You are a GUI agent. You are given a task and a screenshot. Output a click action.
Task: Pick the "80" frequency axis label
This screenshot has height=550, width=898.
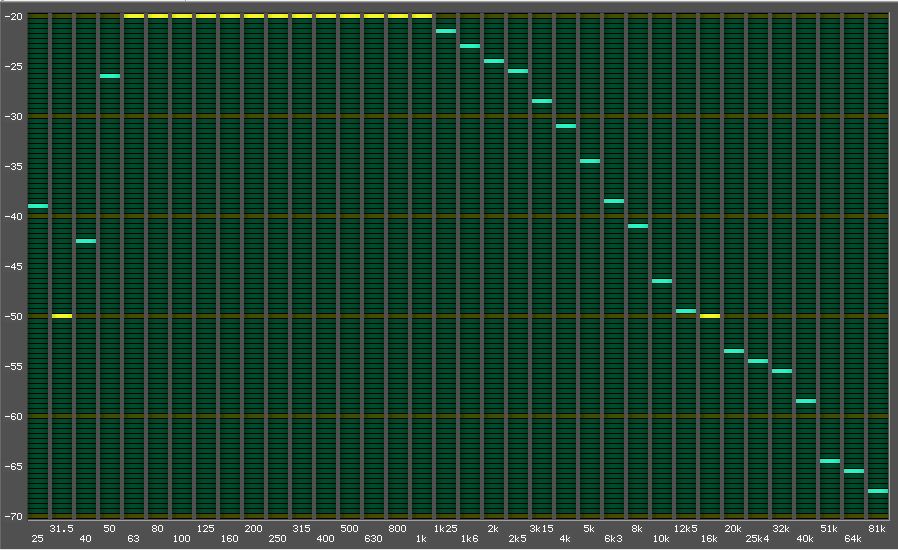pyautogui.click(x=157, y=529)
